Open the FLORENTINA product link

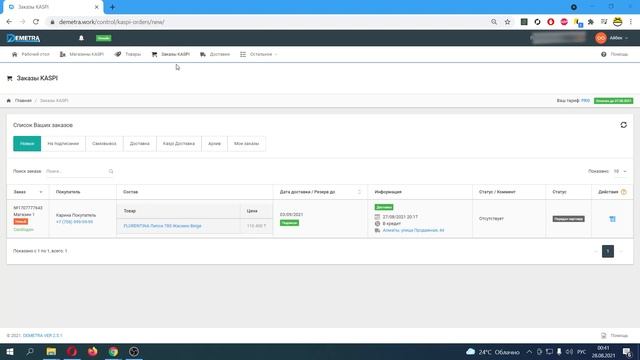click(x=162, y=226)
